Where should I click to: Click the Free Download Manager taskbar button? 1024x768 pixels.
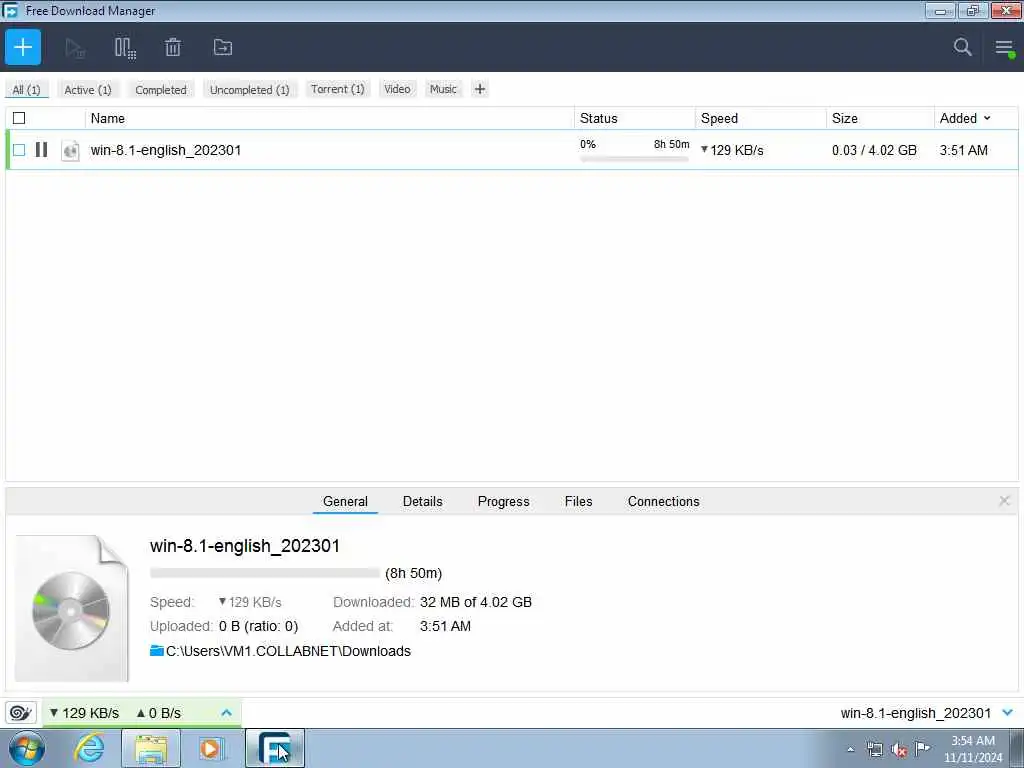pos(275,748)
